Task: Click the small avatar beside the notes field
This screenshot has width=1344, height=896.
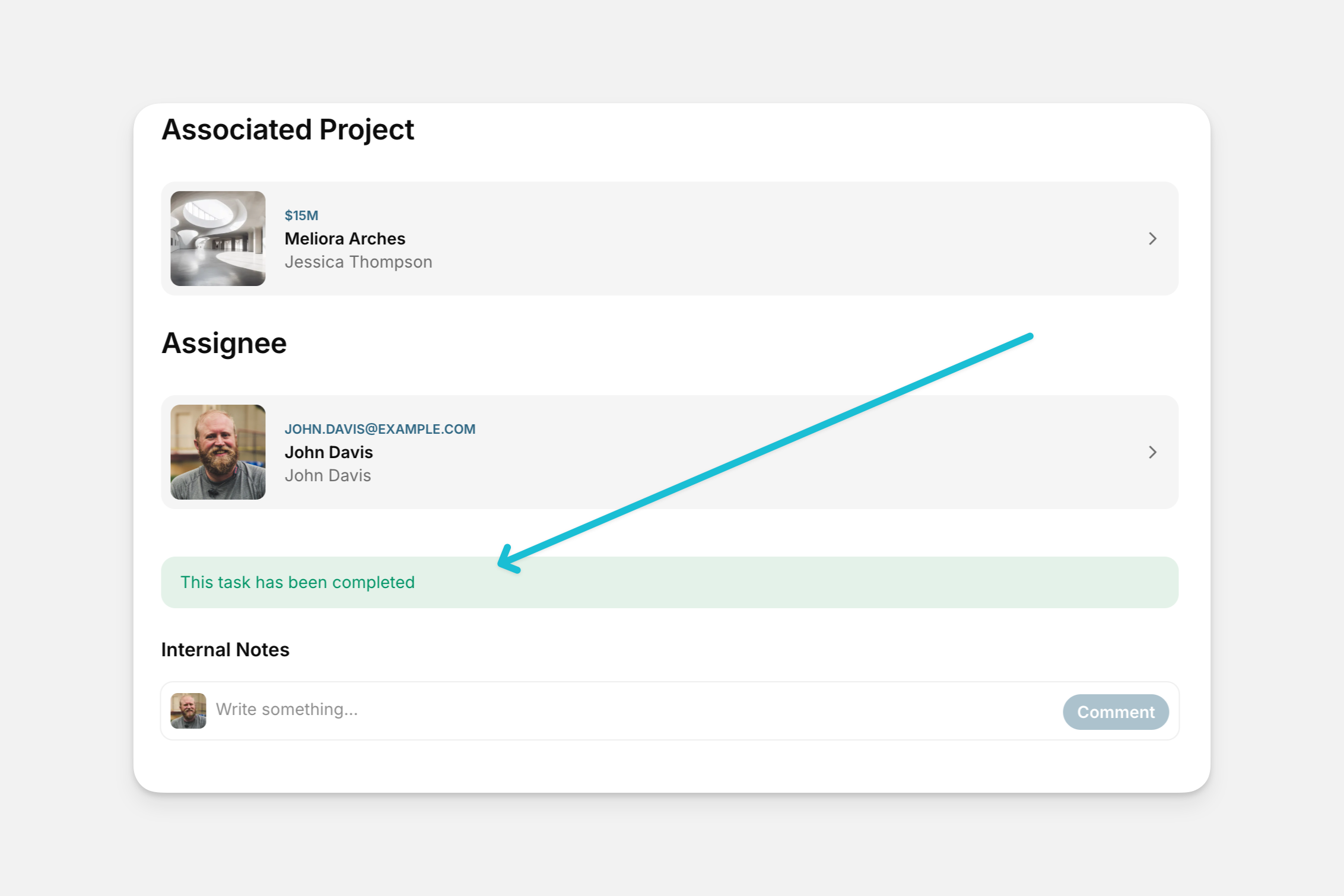Action: [x=188, y=711]
